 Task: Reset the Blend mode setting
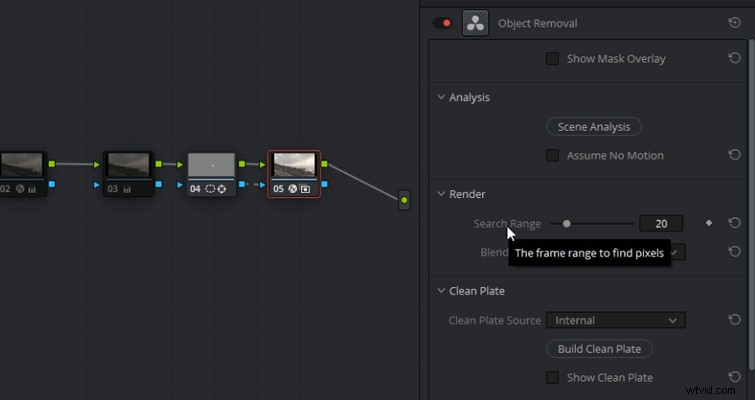[734, 251]
